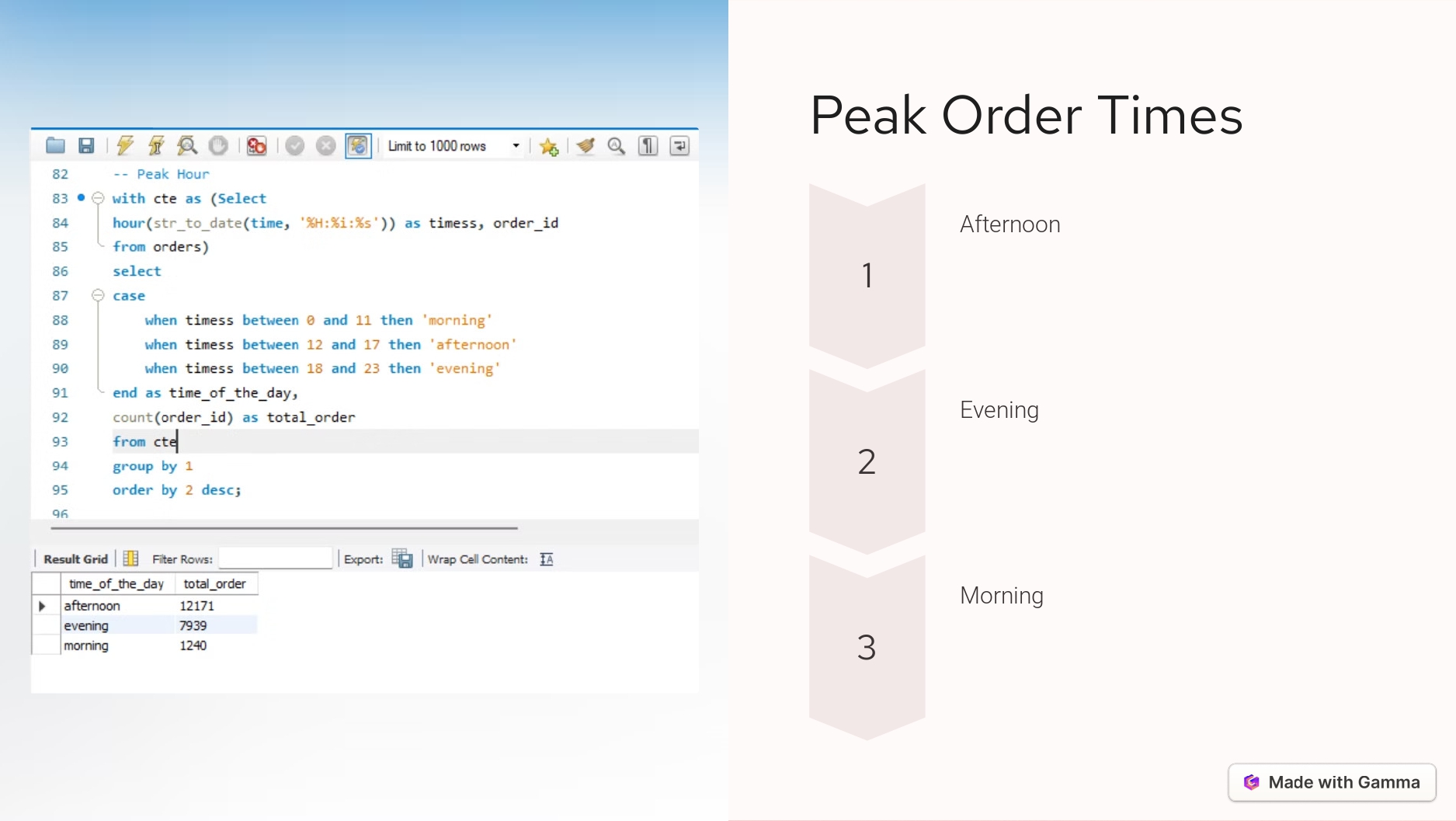Sort by total_order column header

[215, 583]
